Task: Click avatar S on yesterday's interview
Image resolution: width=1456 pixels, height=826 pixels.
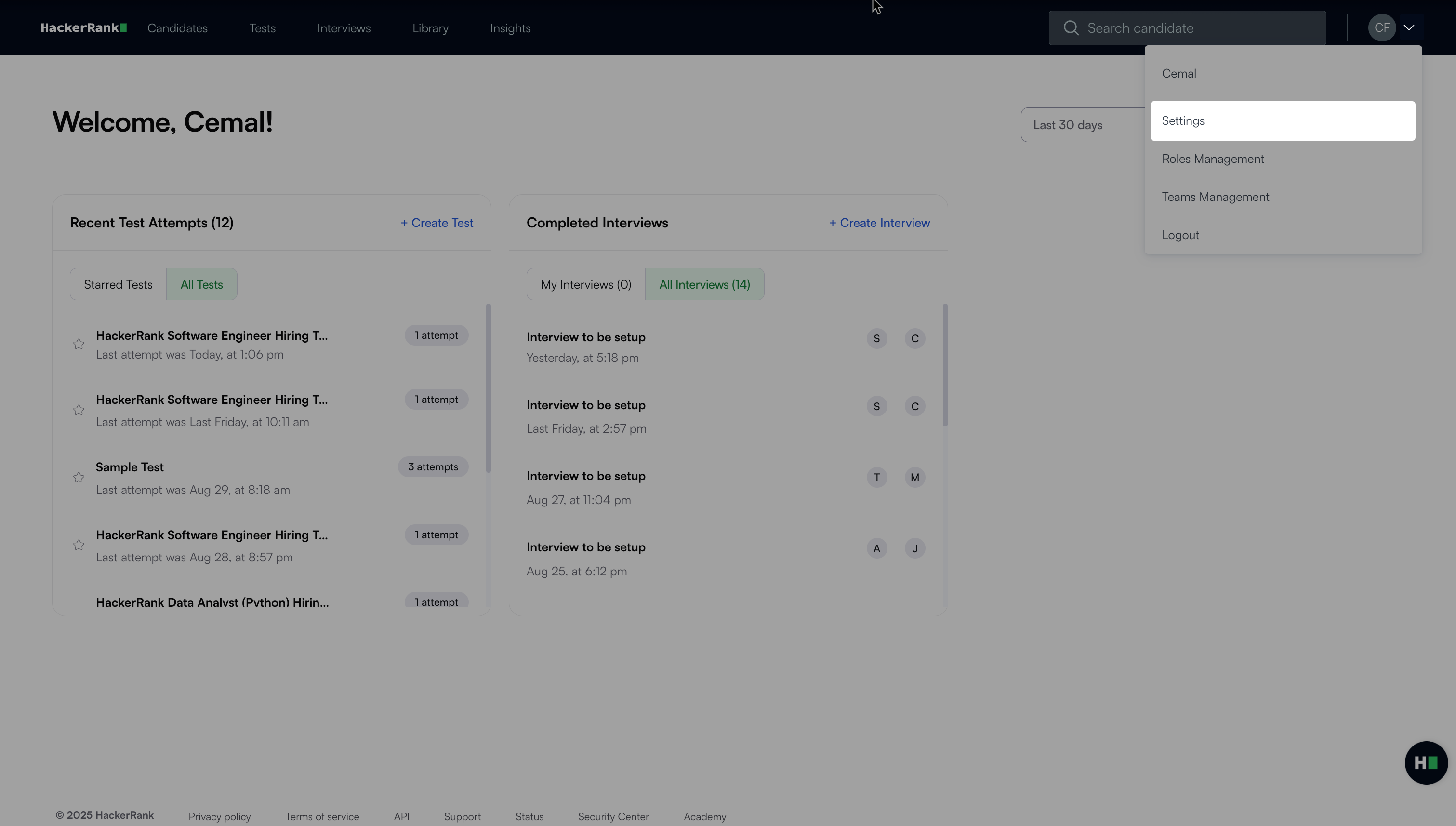Action: (876, 339)
